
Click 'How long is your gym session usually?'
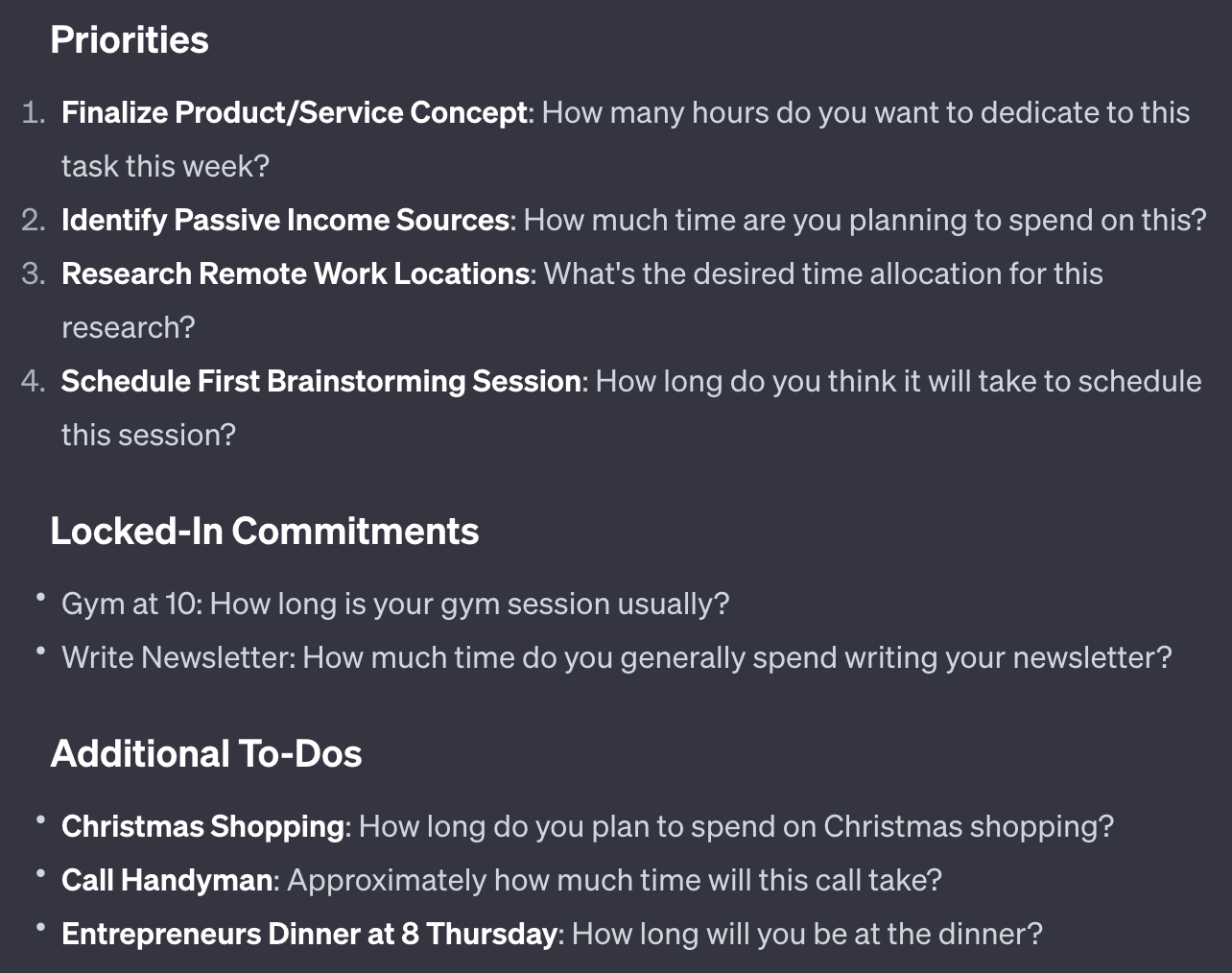coord(469,605)
